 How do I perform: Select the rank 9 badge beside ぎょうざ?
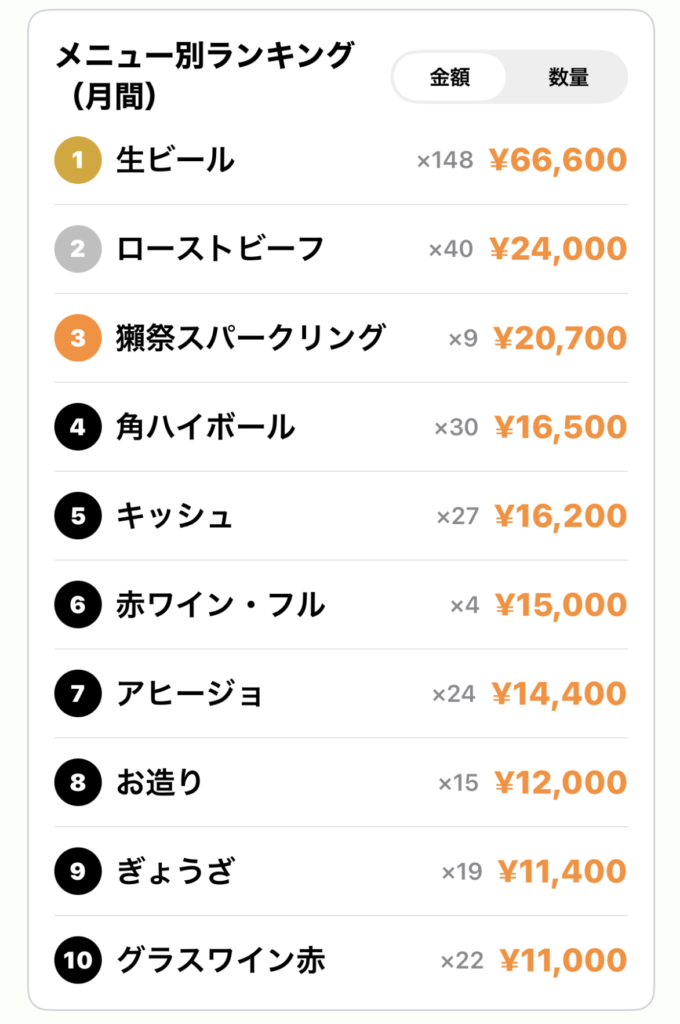pyautogui.click(x=77, y=871)
